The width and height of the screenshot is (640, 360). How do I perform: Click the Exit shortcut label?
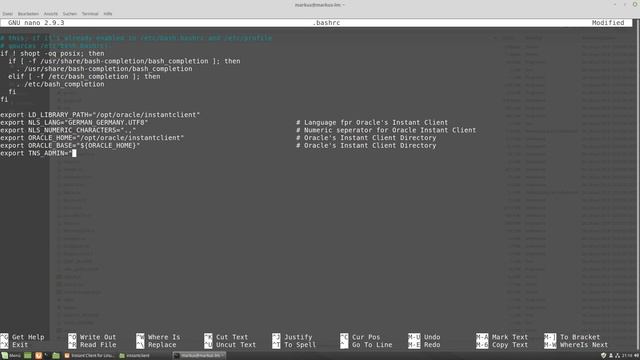point(20,345)
